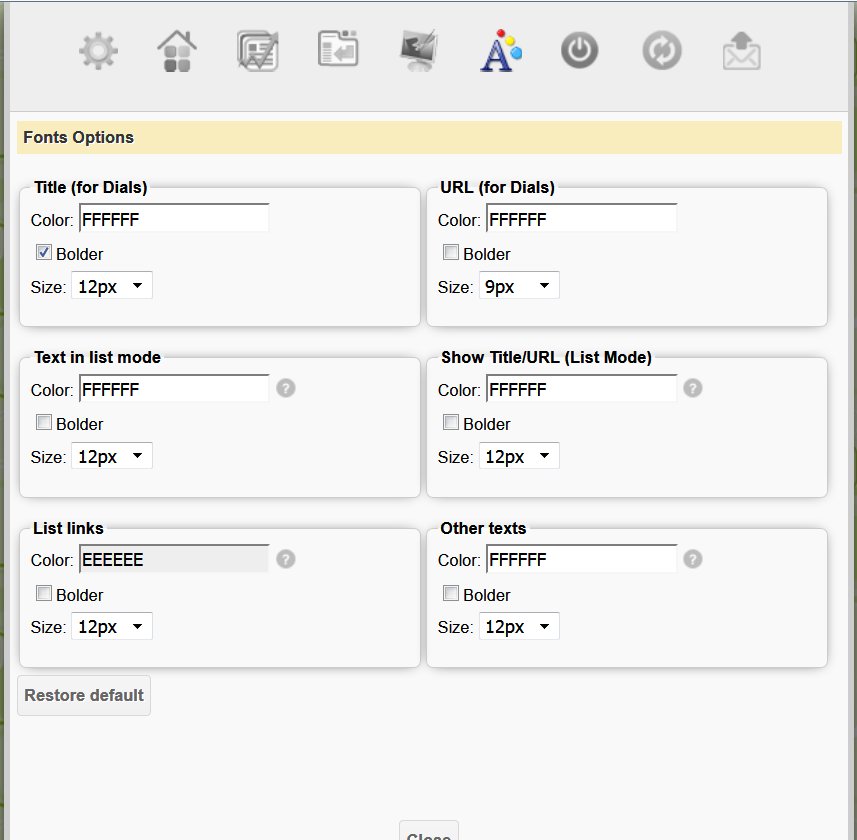
Task: Click the folder with arrow icon
Action: pos(338,50)
